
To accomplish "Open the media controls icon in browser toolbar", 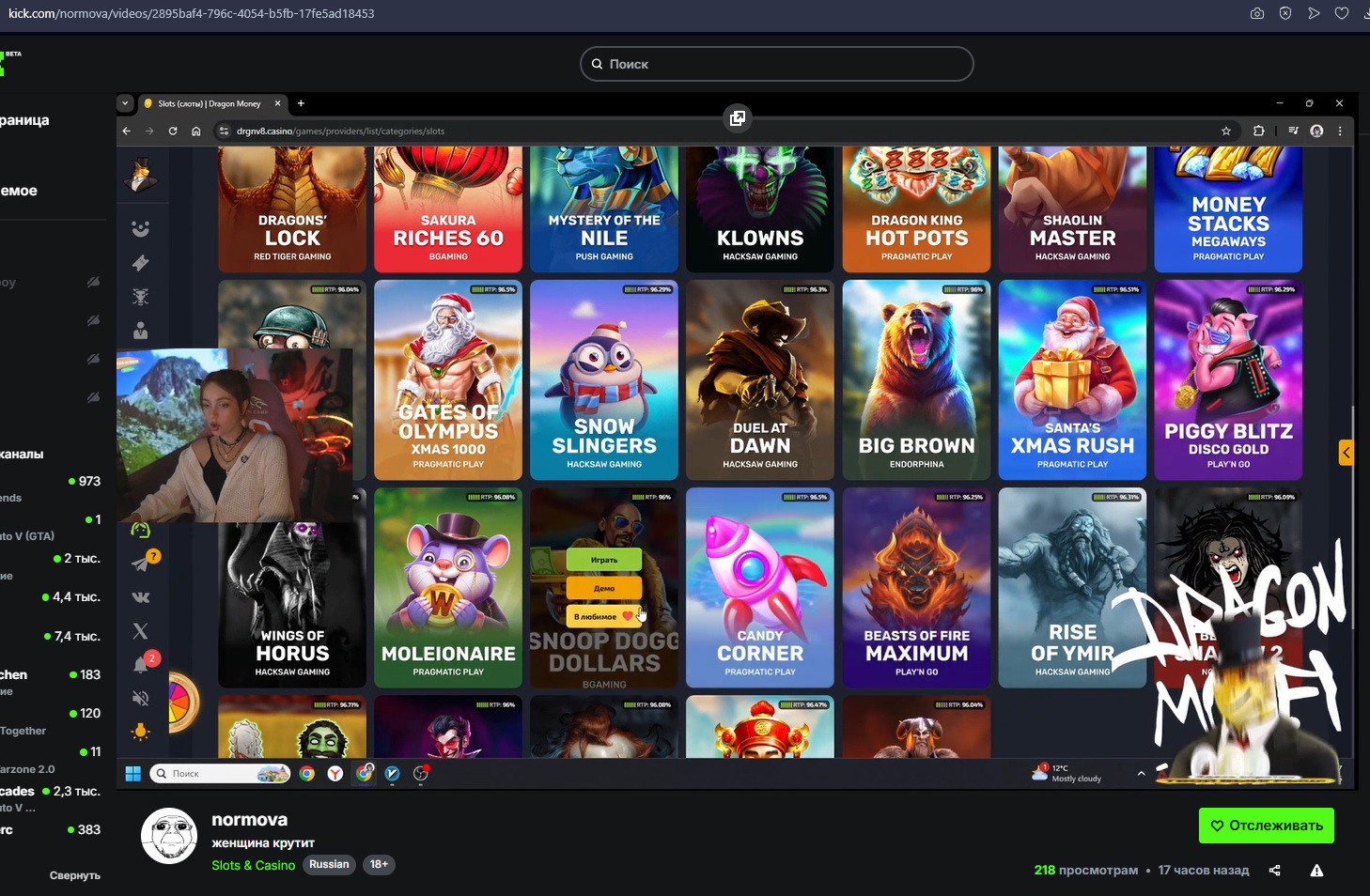I will [1293, 131].
